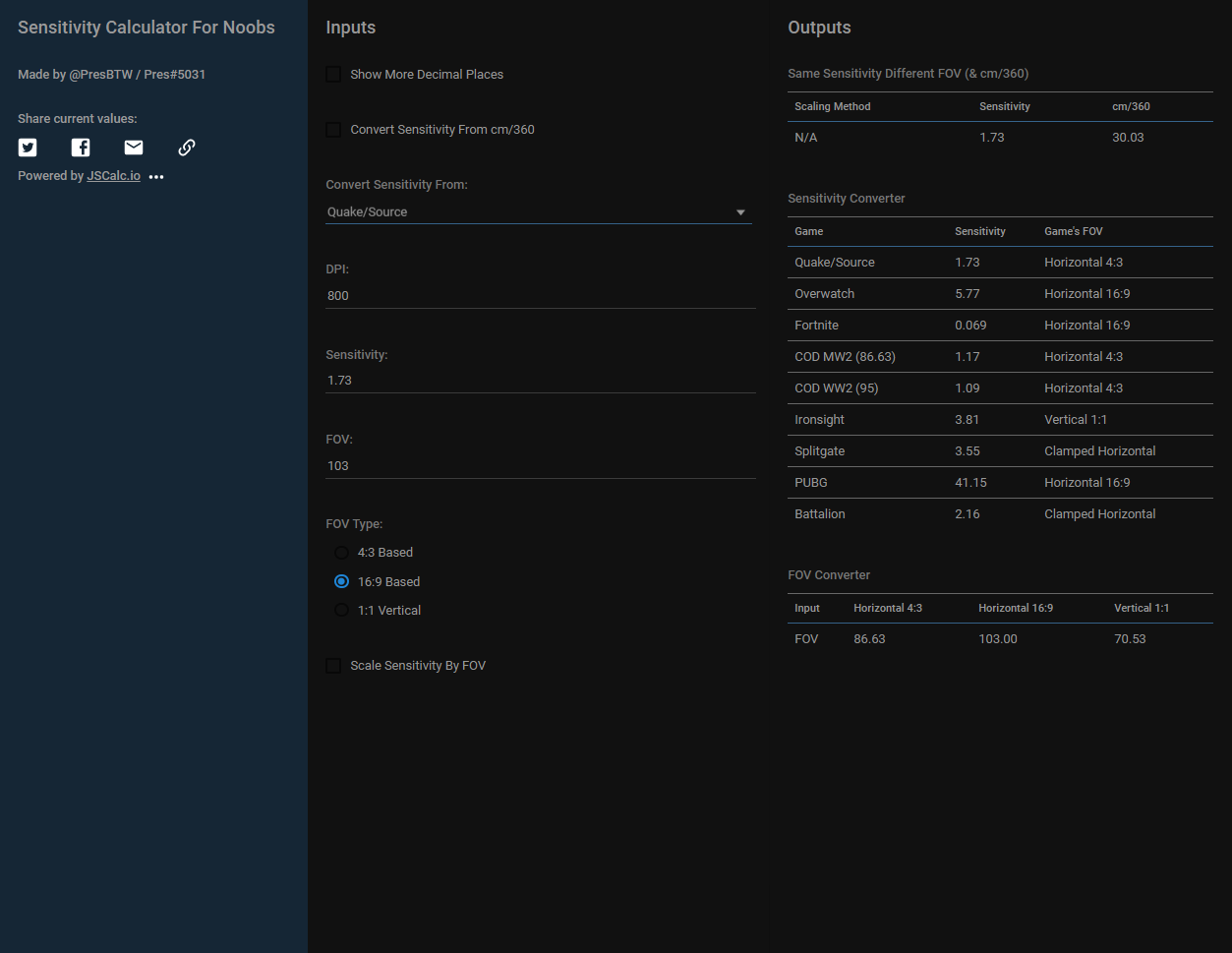Click the COD WW2 (95) game label
Viewport: 1232px width, 953px height.
(836, 388)
